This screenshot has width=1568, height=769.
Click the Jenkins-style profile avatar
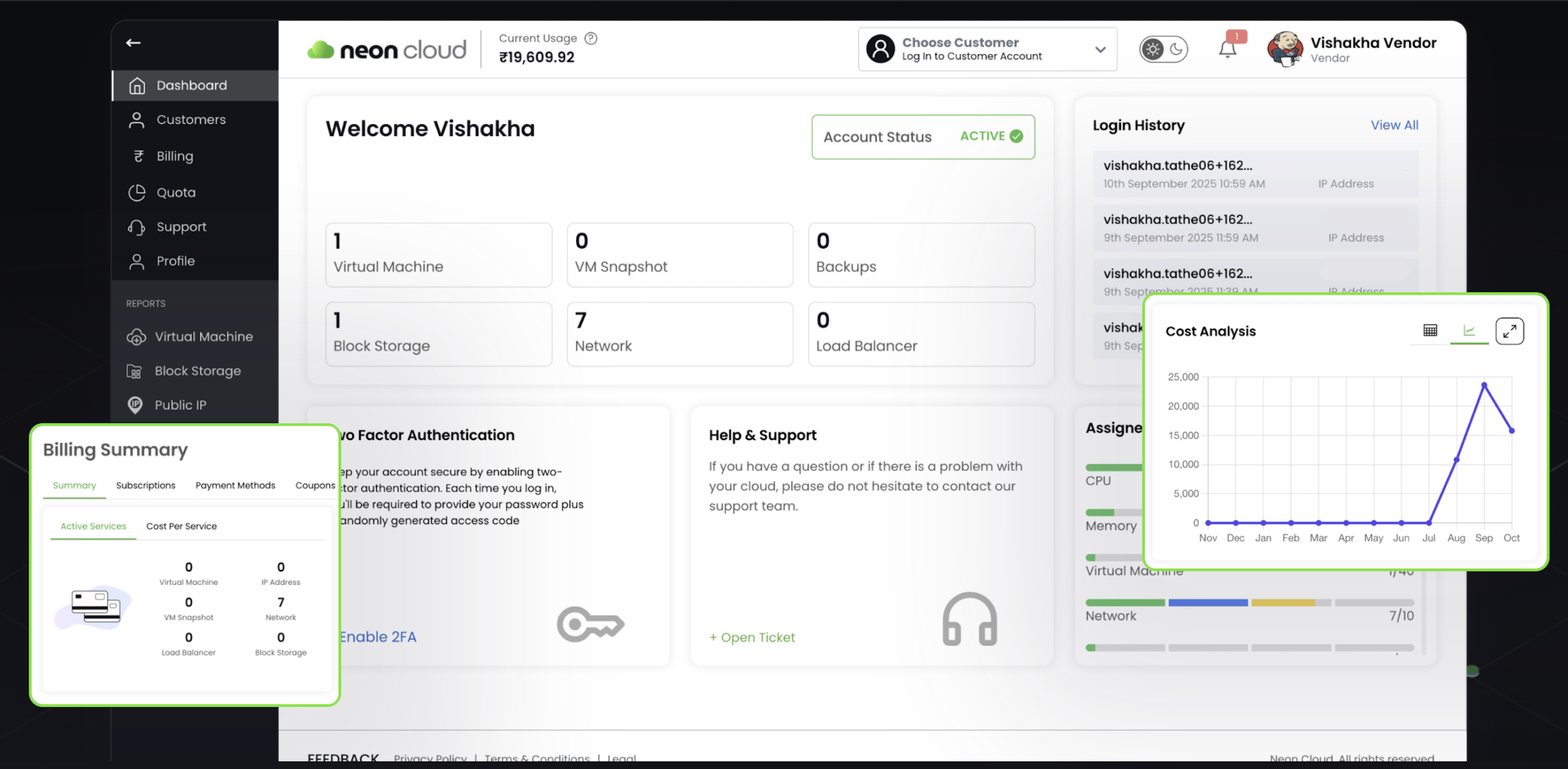(x=1286, y=49)
